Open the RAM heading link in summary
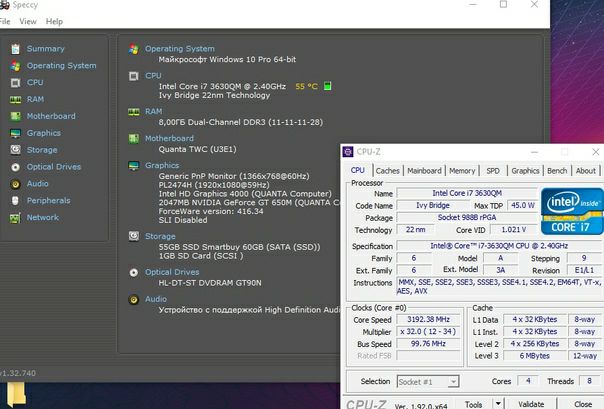Image resolution: width=604 pixels, height=409 pixels. tap(153, 112)
